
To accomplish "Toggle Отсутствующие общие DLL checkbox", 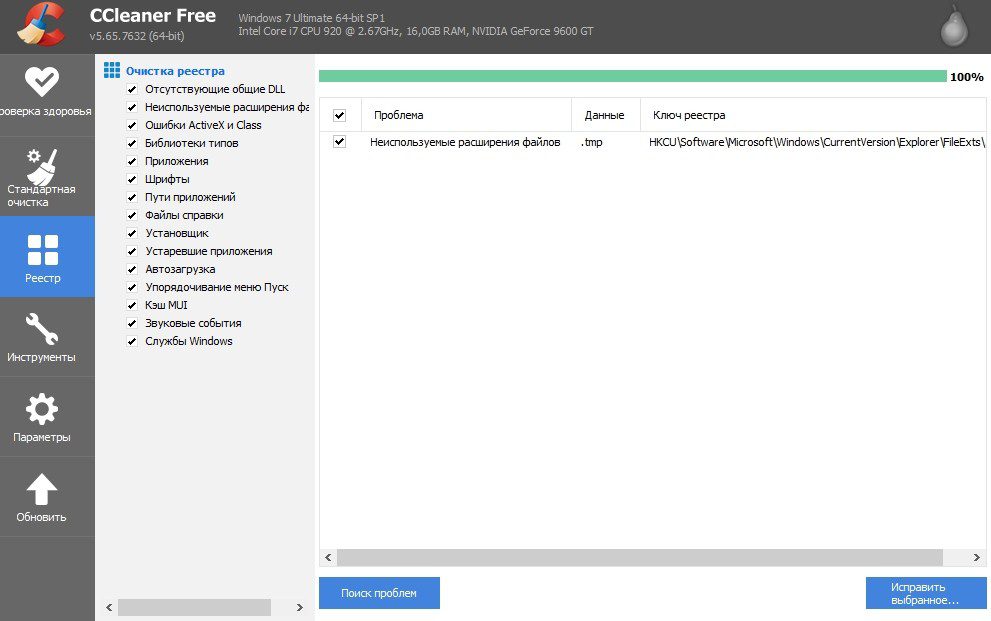I will [132, 89].
